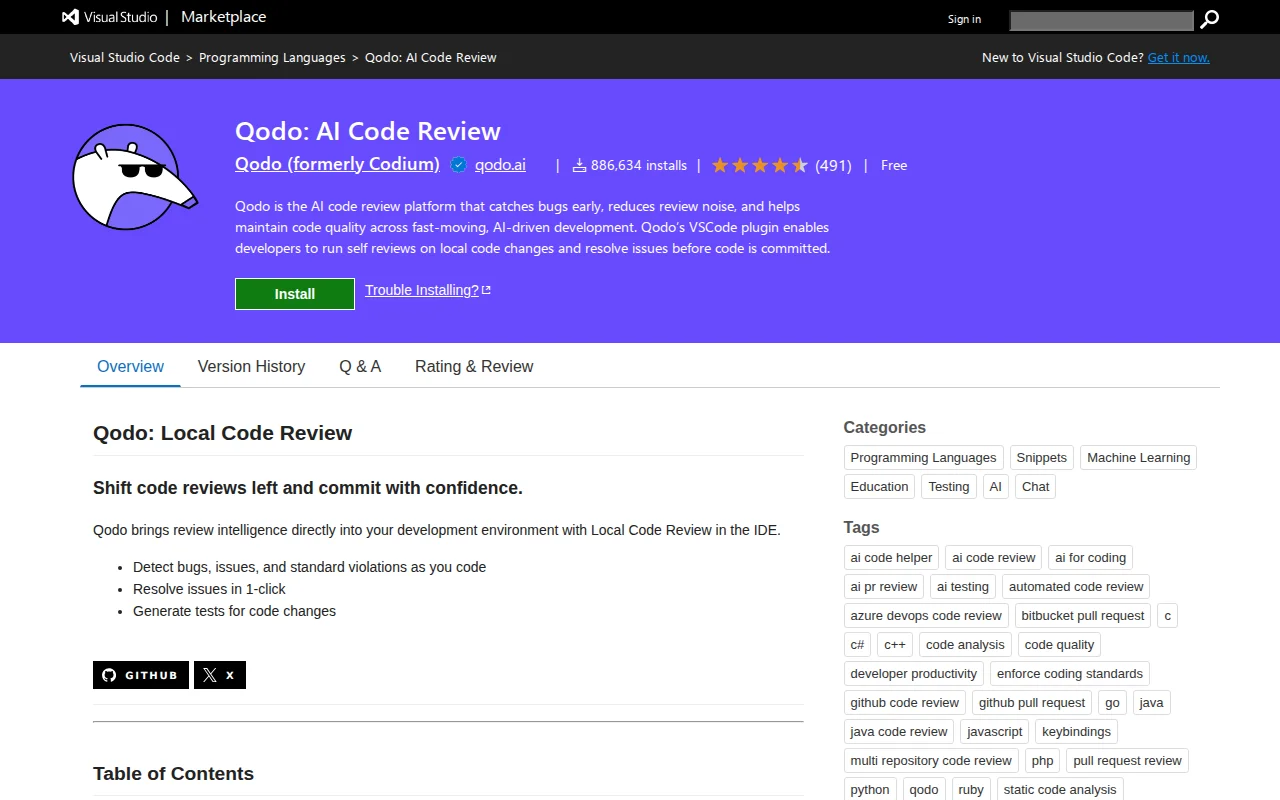This screenshot has width=1280, height=800.
Task: Click the verified publisher badge icon
Action: 458,165
